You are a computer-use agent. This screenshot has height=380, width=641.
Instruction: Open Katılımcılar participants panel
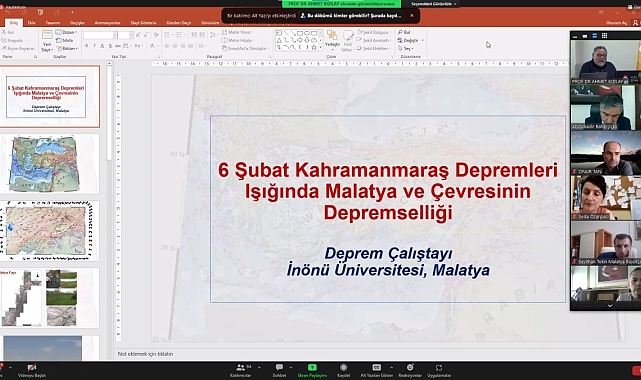(x=241, y=370)
